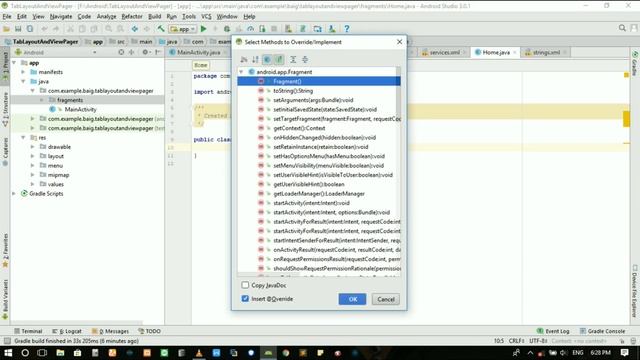Uncheck the Insert @Override checkbox
Image resolution: width=640 pixels, height=360 pixels.
pos(245,298)
